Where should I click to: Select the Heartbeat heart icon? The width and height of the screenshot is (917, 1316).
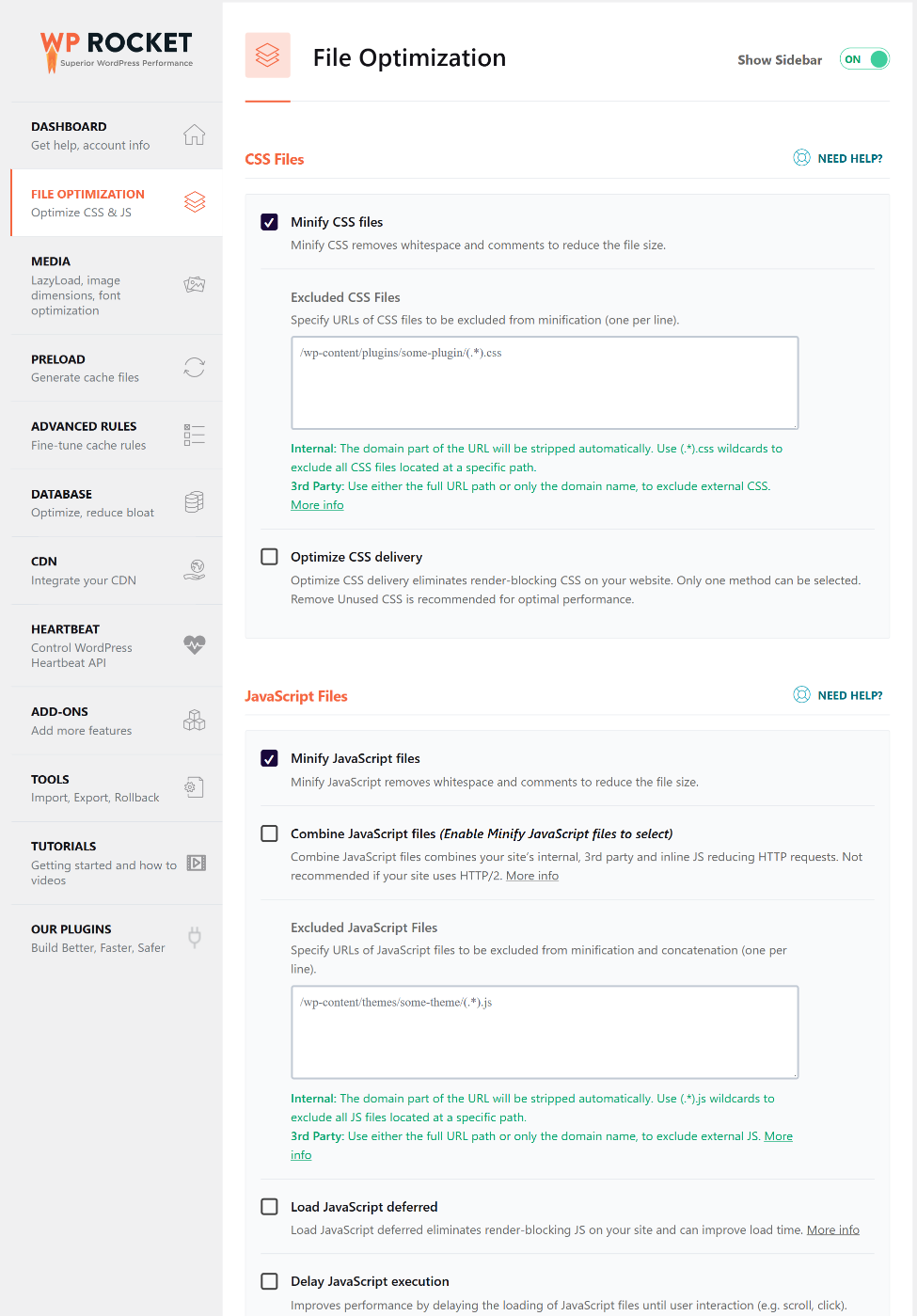click(194, 644)
